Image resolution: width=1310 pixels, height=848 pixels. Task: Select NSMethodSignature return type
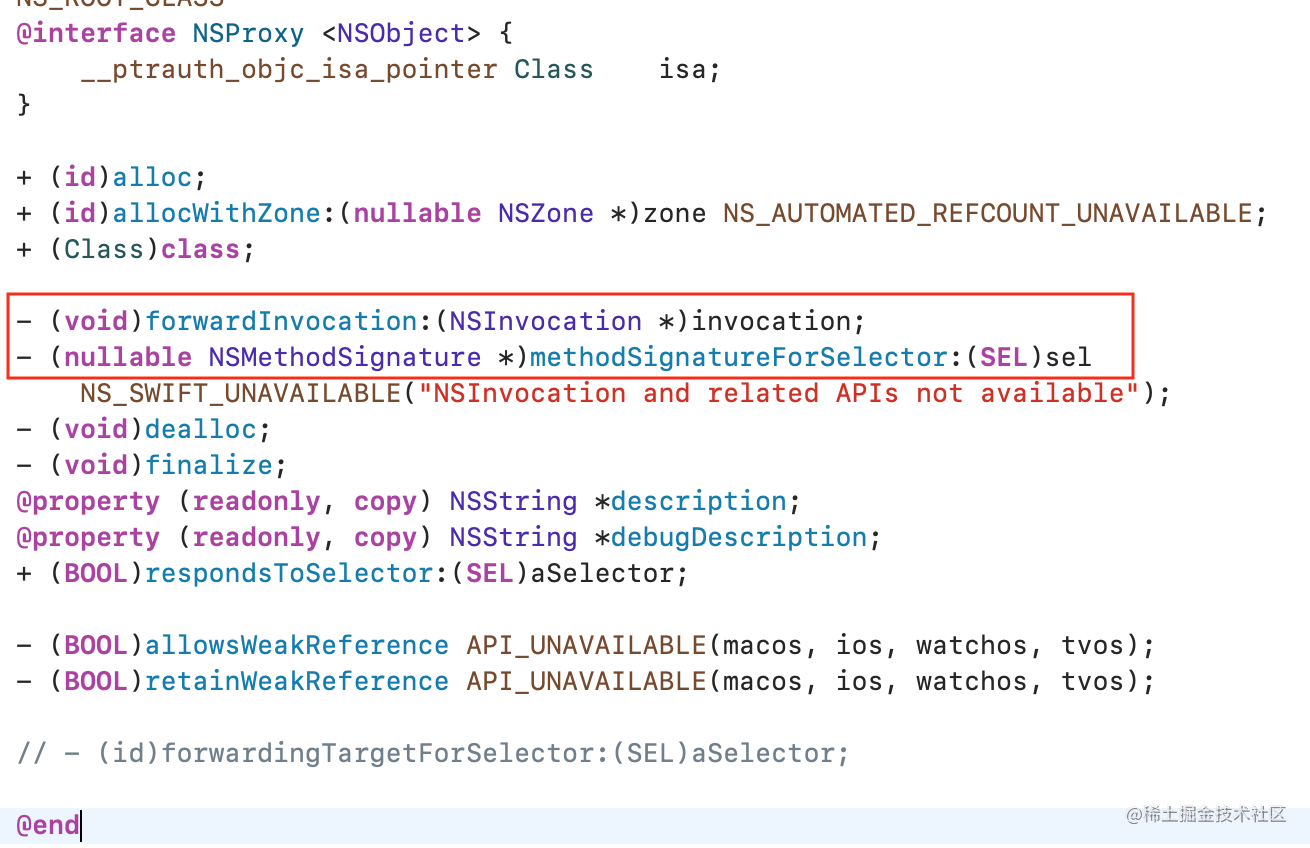345,357
